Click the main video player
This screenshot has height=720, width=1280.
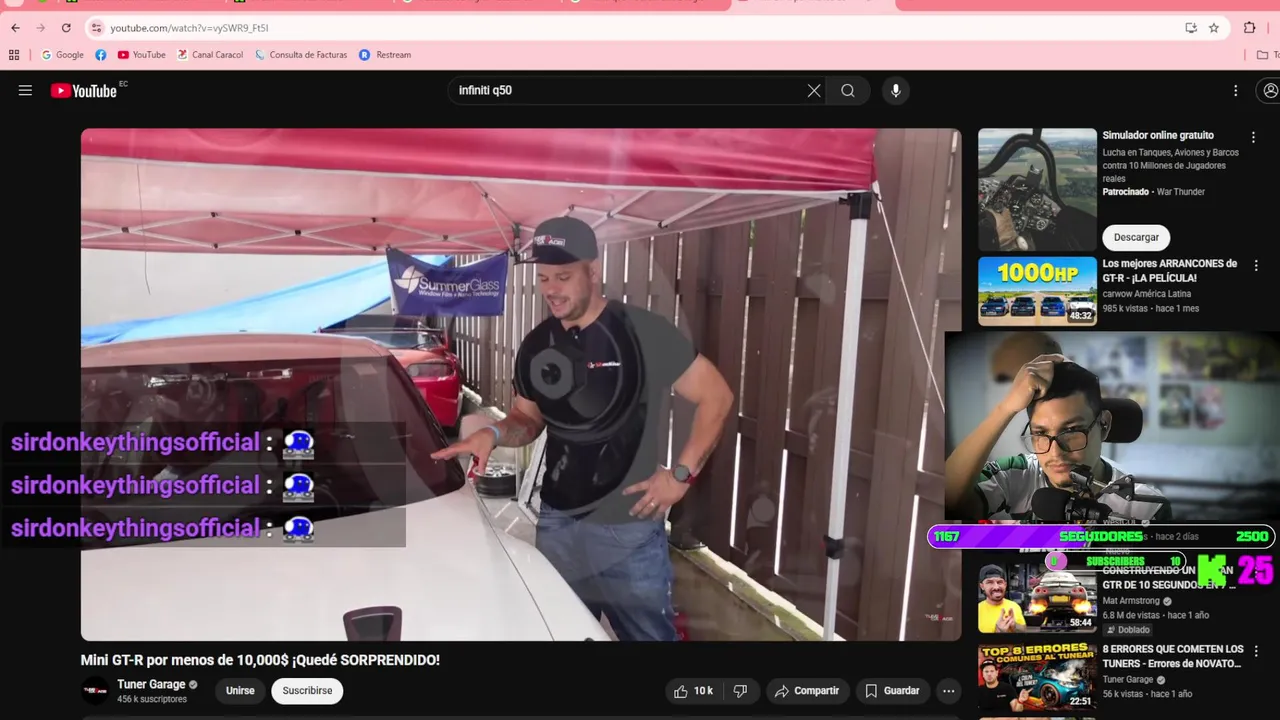(520, 384)
